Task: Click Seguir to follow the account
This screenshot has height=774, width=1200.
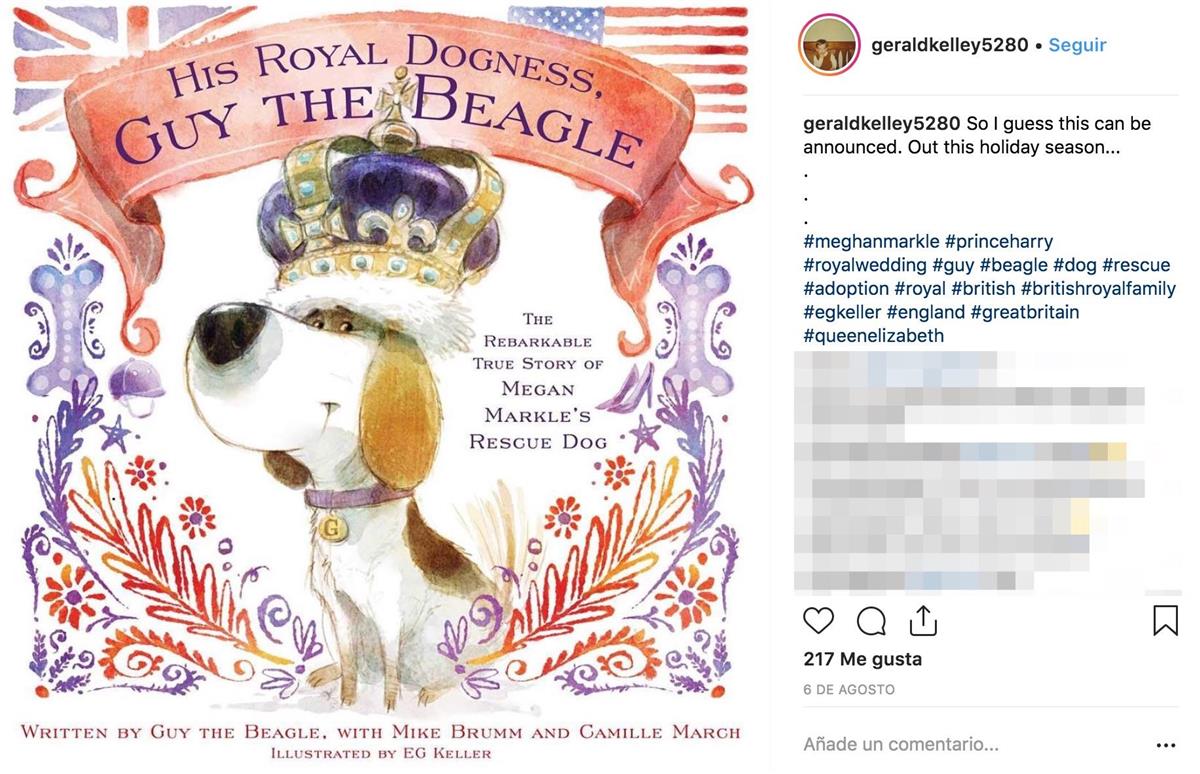Action: tap(1077, 45)
